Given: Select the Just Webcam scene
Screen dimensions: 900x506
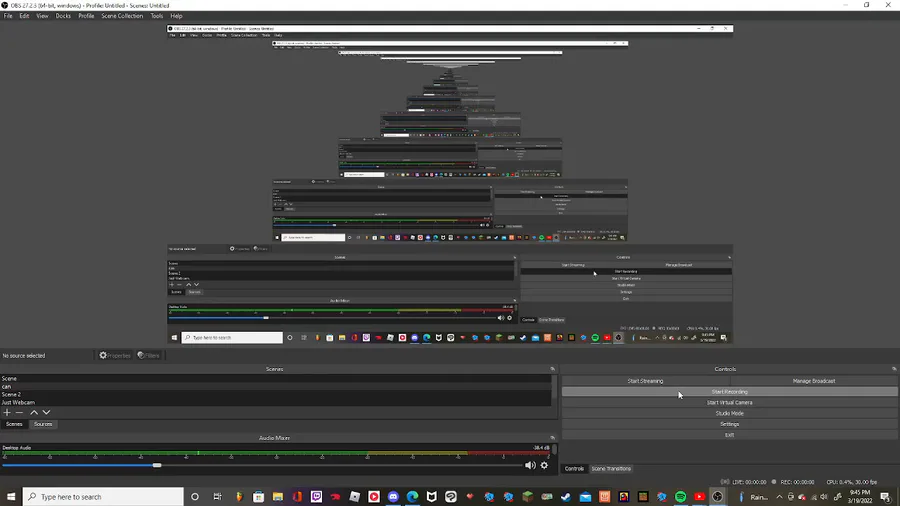Looking at the screenshot, I should [x=276, y=403].
